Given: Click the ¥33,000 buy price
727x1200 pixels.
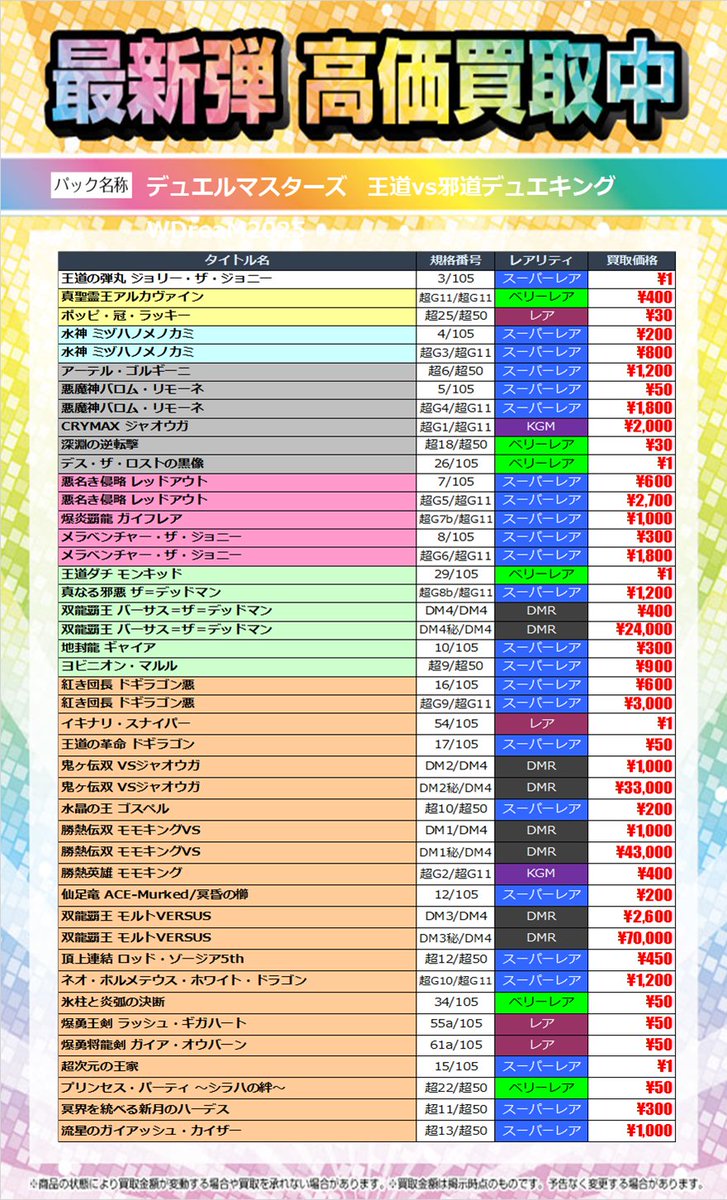Looking at the screenshot, I should click(644, 788).
